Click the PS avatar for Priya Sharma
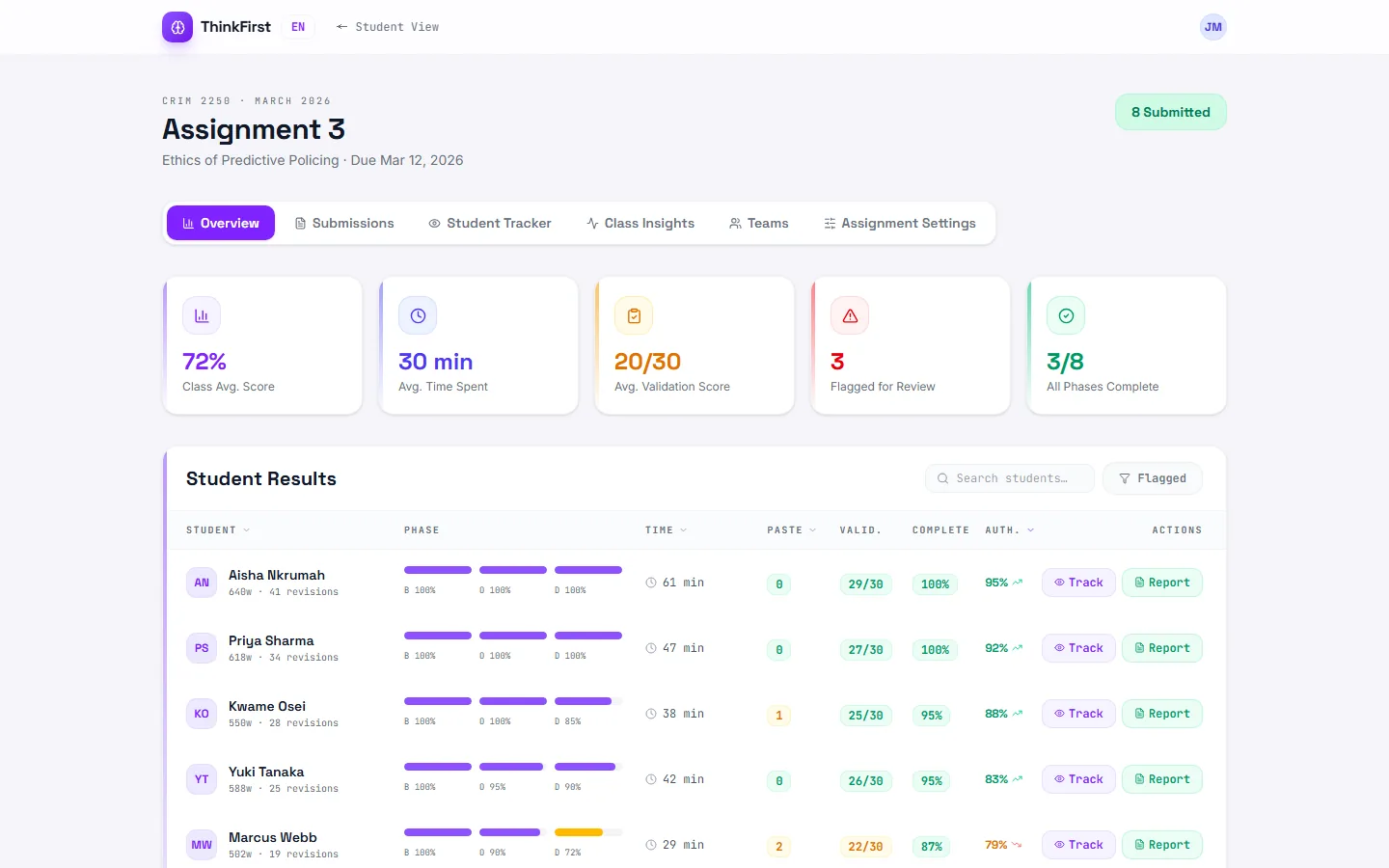The height and width of the screenshot is (868, 1389). point(202,648)
